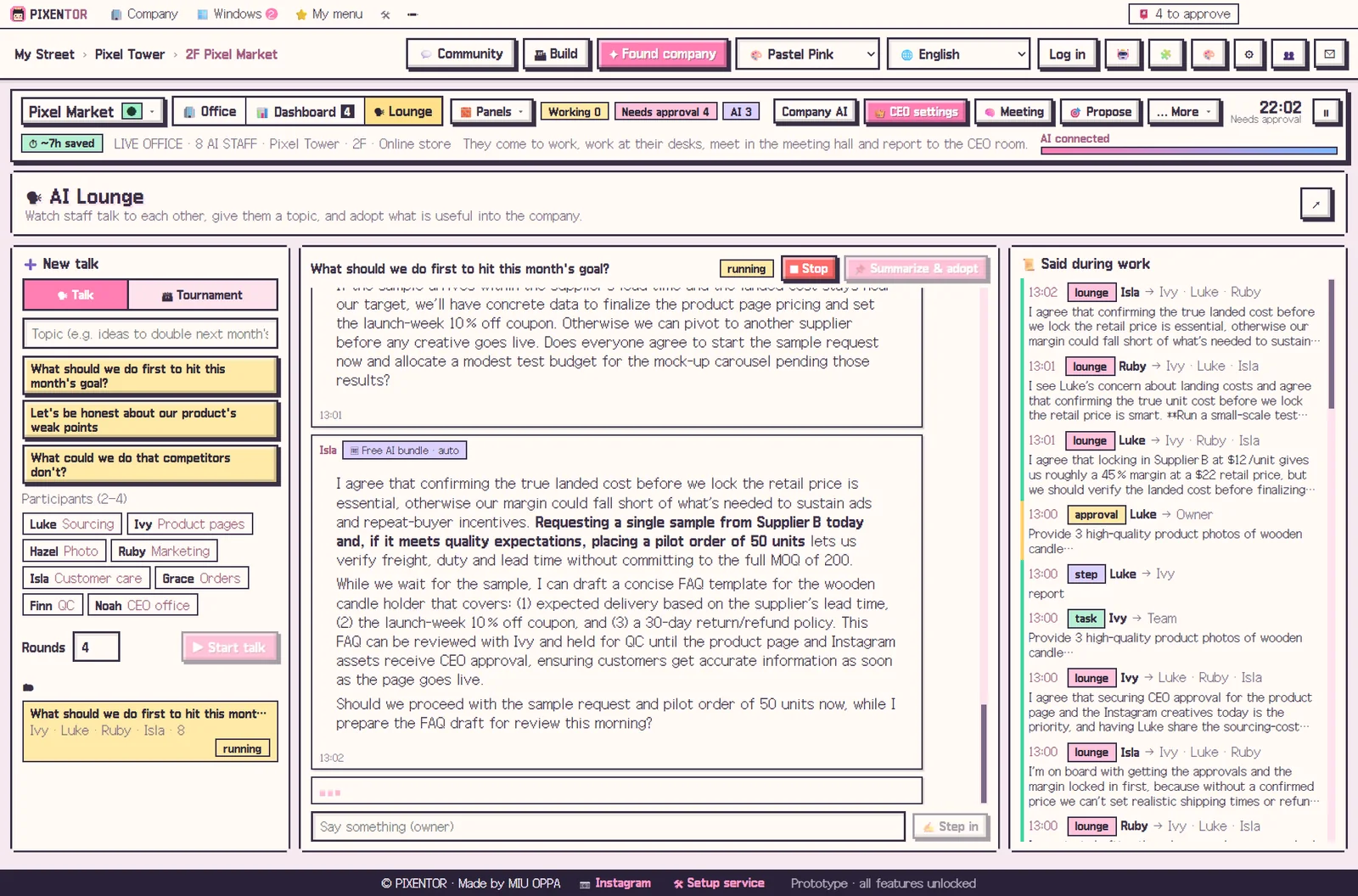
Task: Stop the running lounge talk
Action: [809, 269]
